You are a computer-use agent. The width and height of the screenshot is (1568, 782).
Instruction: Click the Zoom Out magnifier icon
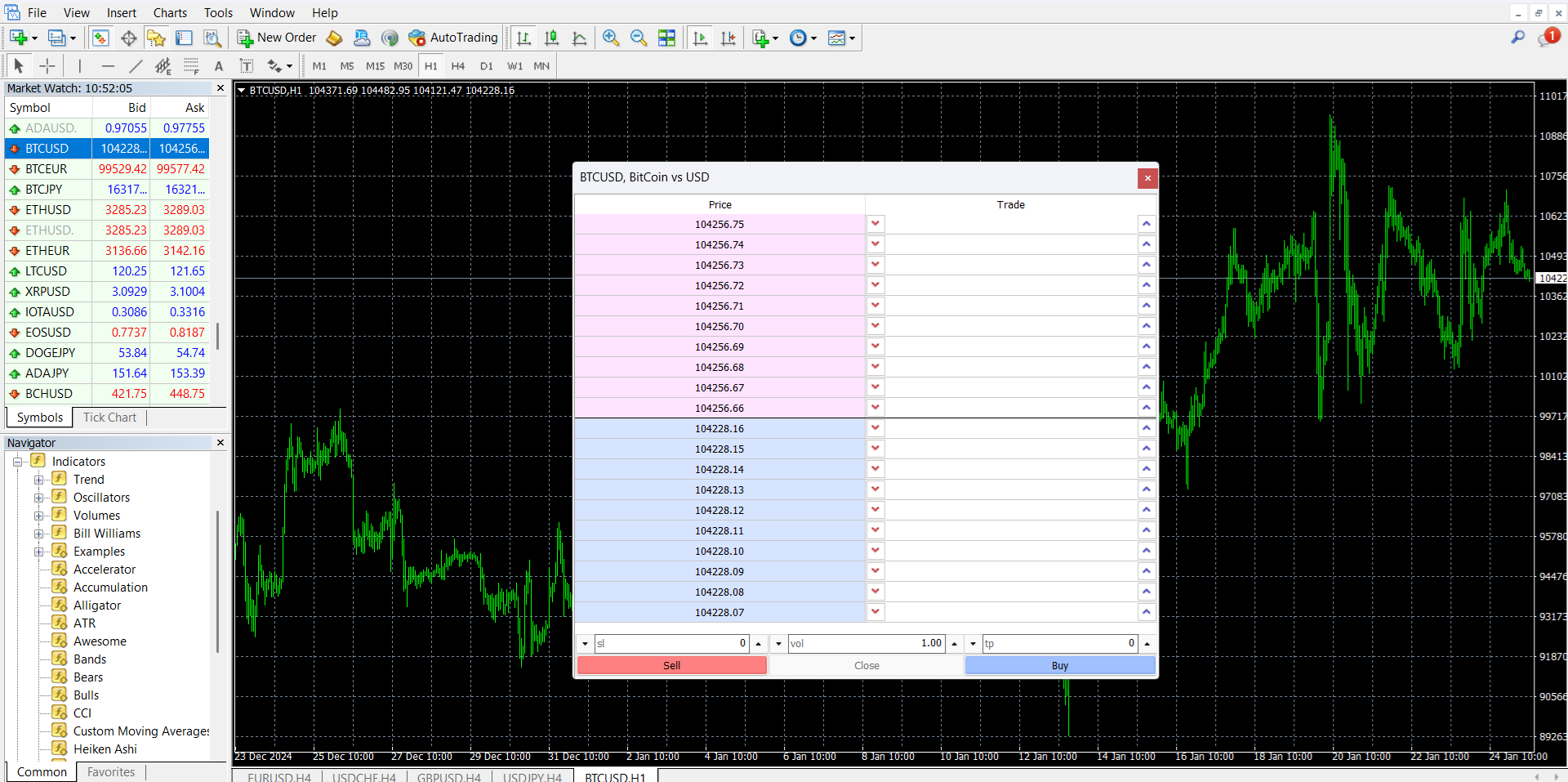[x=638, y=38]
